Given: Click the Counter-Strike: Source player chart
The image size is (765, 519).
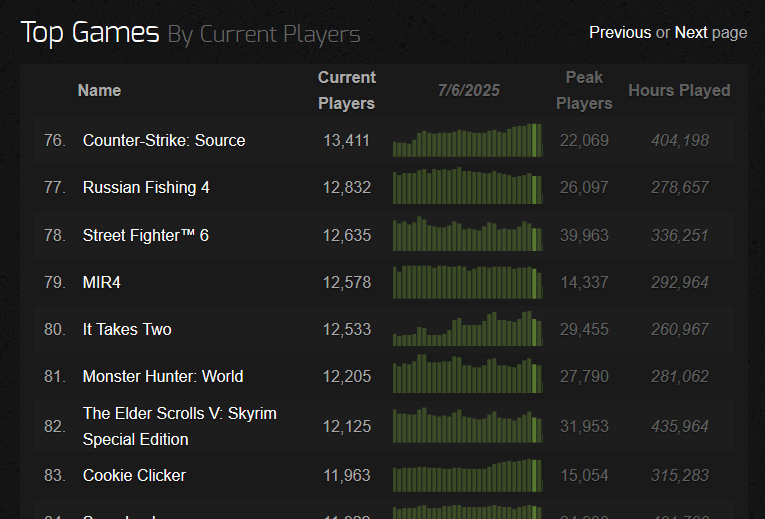Looking at the screenshot, I should (467, 140).
